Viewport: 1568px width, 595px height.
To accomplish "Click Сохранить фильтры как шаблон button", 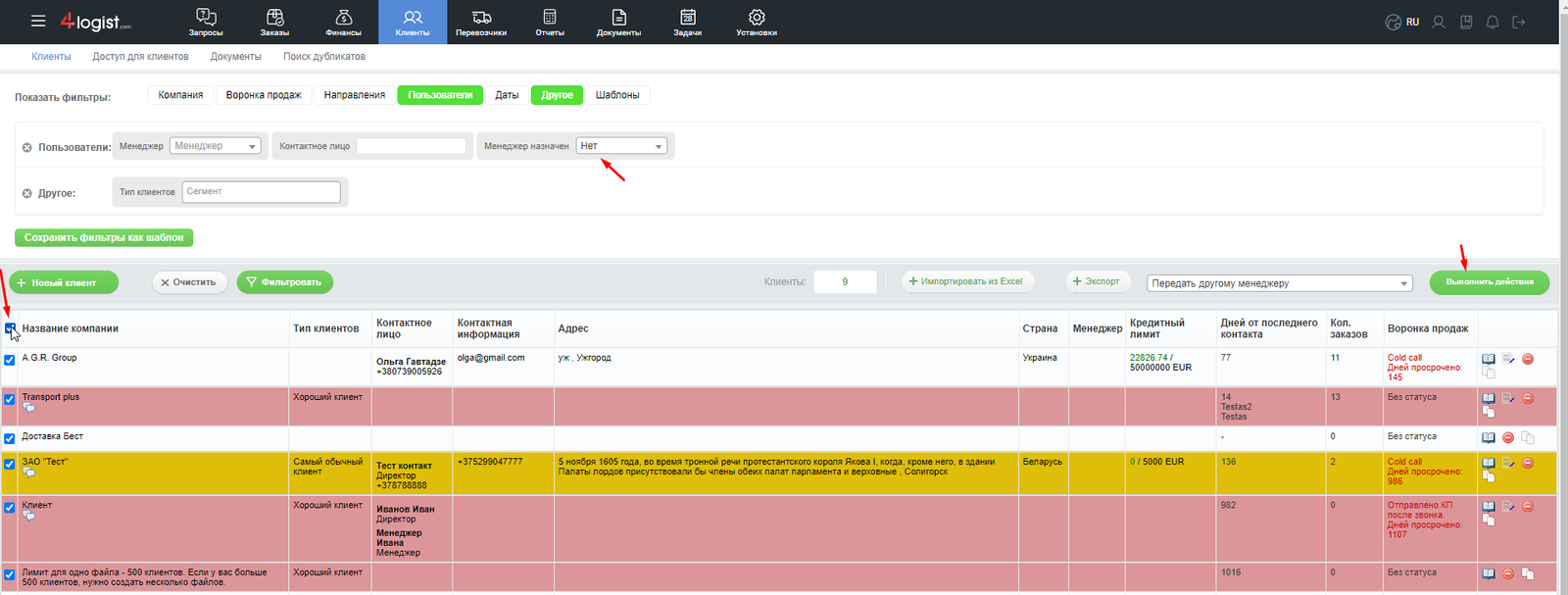I will (104, 237).
